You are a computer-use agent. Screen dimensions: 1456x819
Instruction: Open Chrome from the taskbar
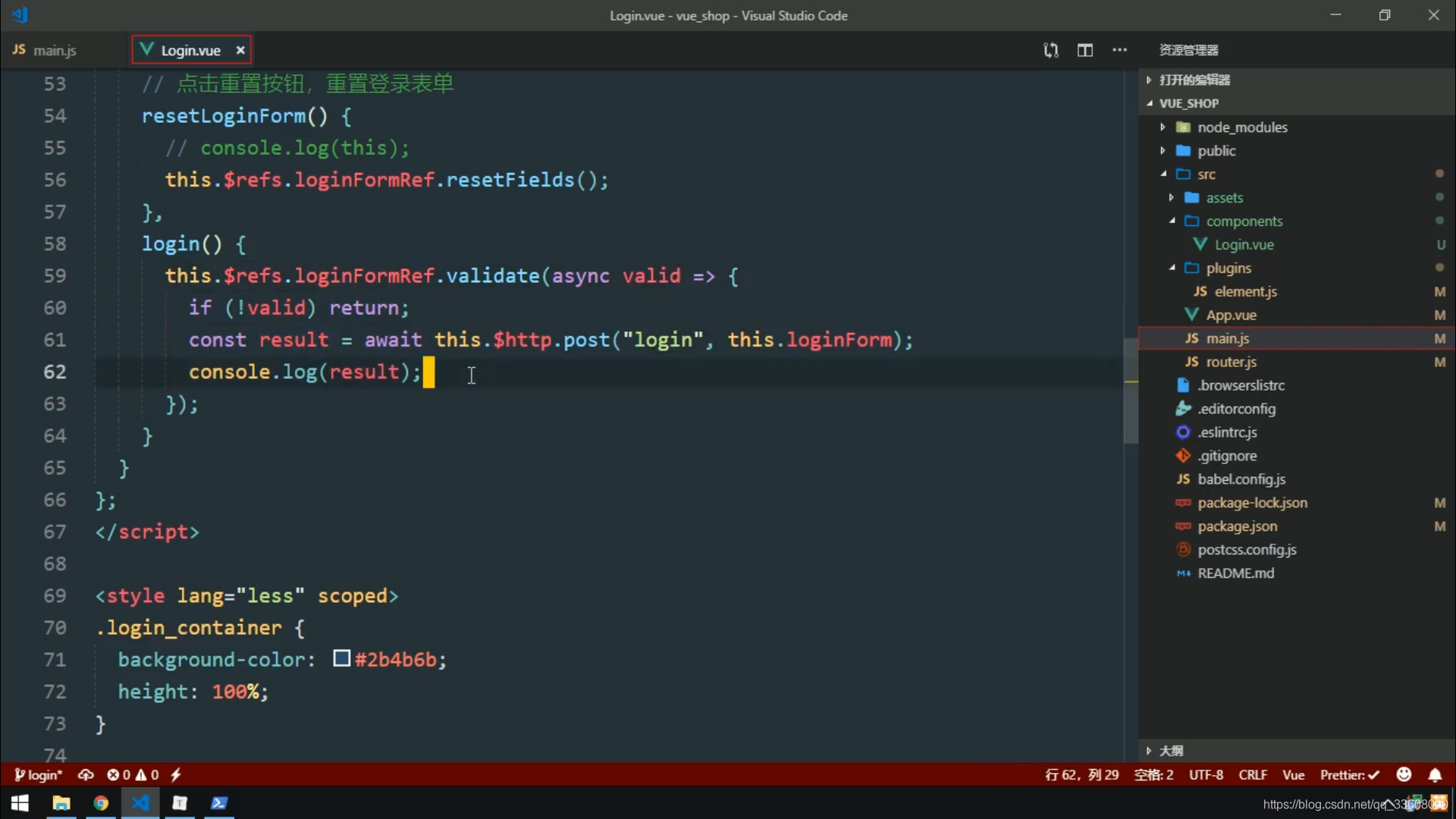pyautogui.click(x=101, y=803)
